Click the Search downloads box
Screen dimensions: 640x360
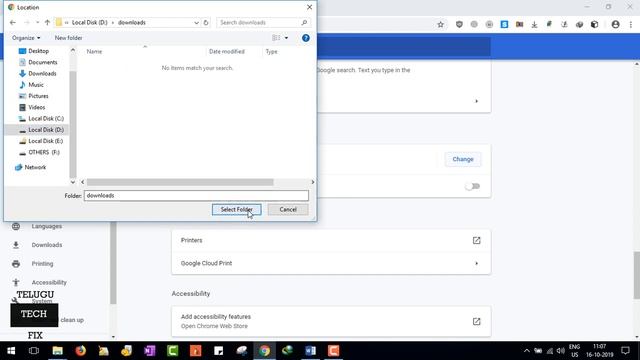(263, 22)
